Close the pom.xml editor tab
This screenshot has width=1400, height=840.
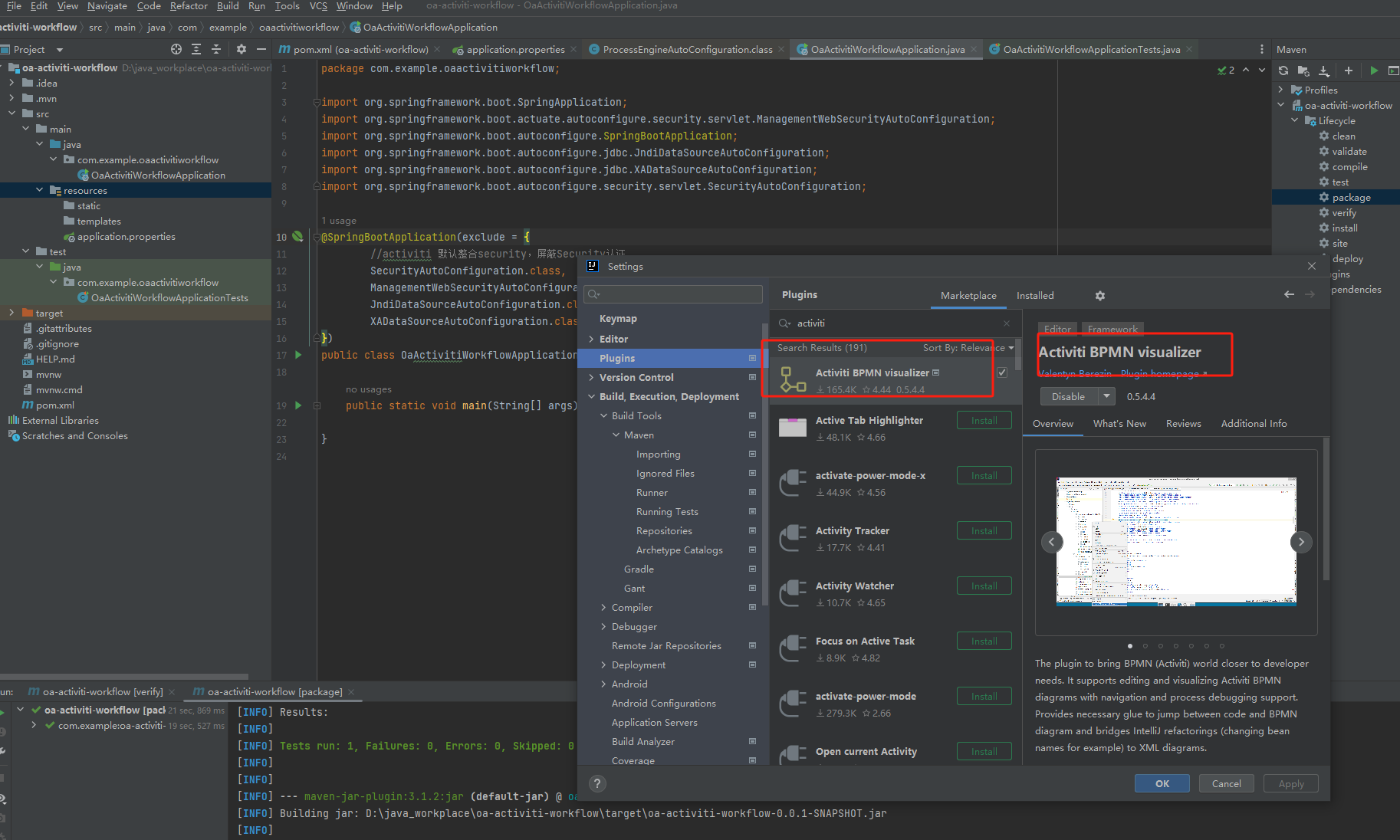(437, 49)
